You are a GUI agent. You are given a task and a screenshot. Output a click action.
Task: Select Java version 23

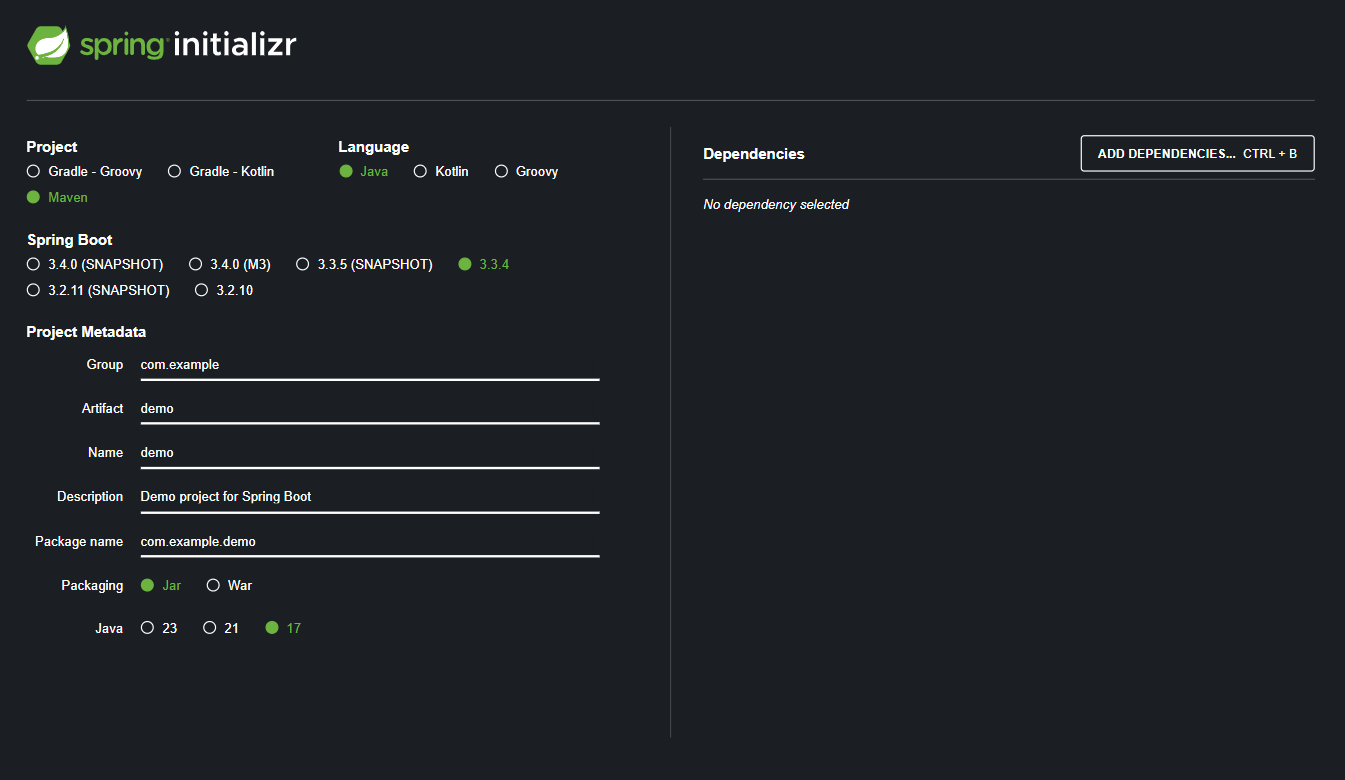pos(158,629)
